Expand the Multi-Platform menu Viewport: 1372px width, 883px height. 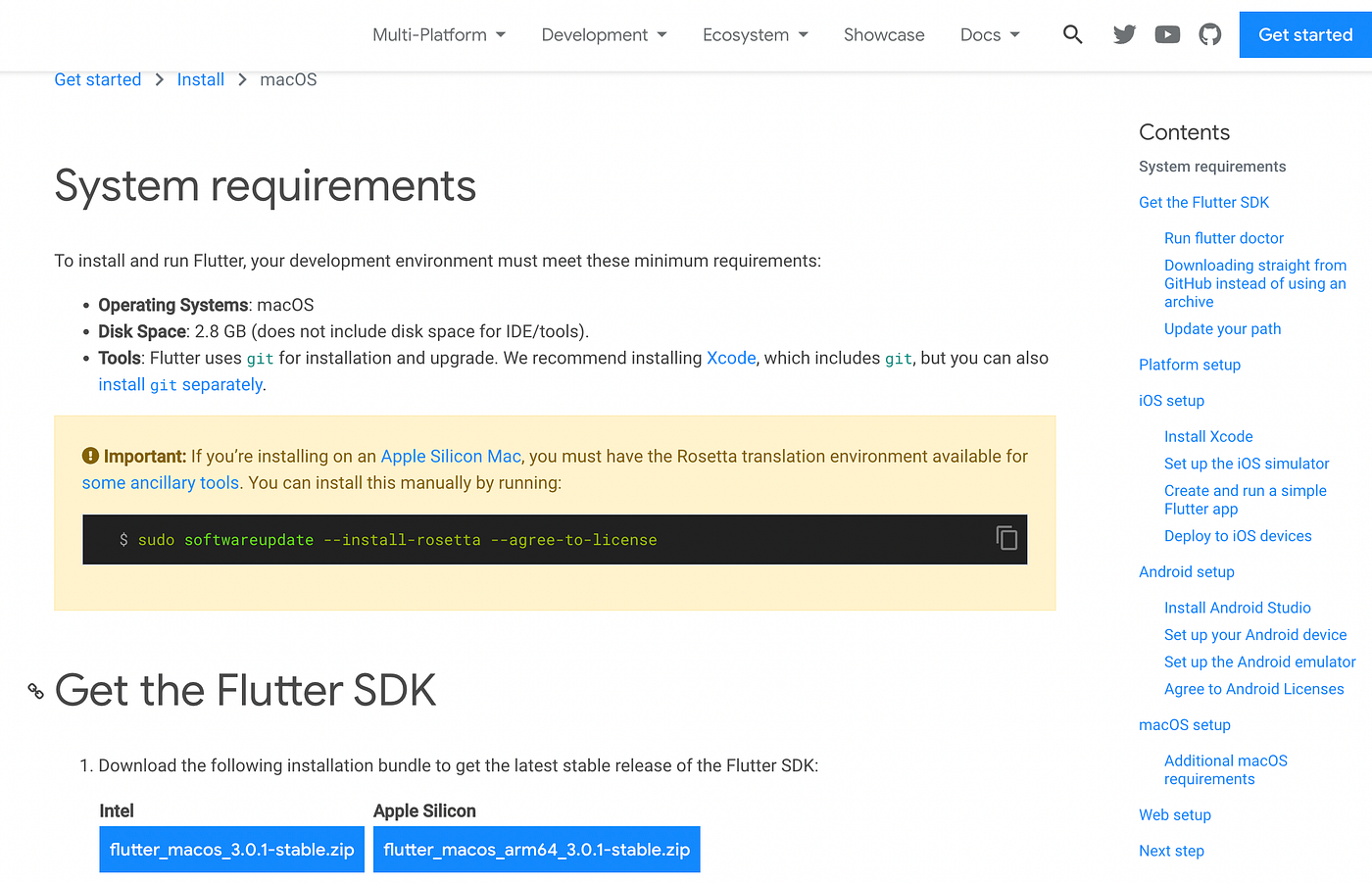click(439, 34)
